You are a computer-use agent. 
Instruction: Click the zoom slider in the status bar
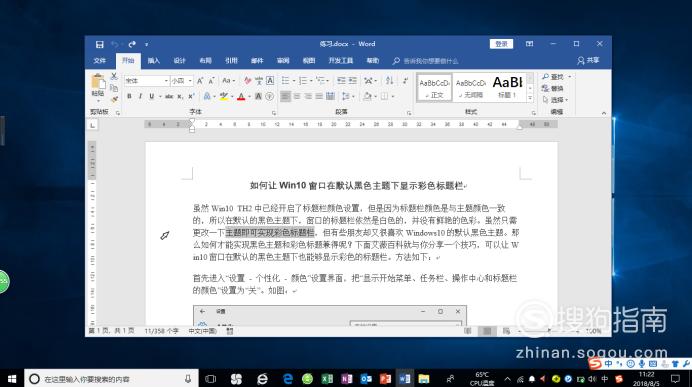click(549, 331)
